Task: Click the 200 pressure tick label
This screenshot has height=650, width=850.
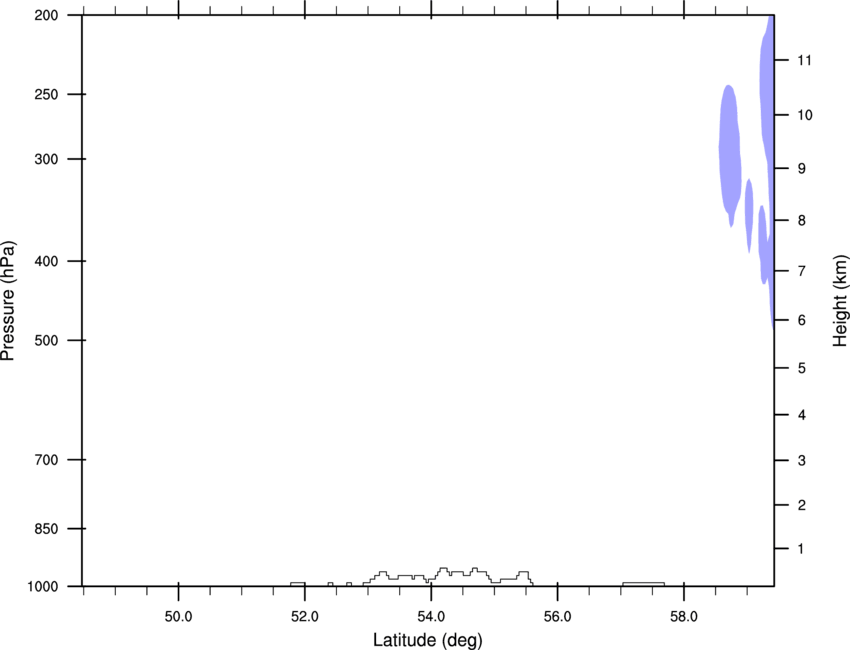Action: (46, 15)
